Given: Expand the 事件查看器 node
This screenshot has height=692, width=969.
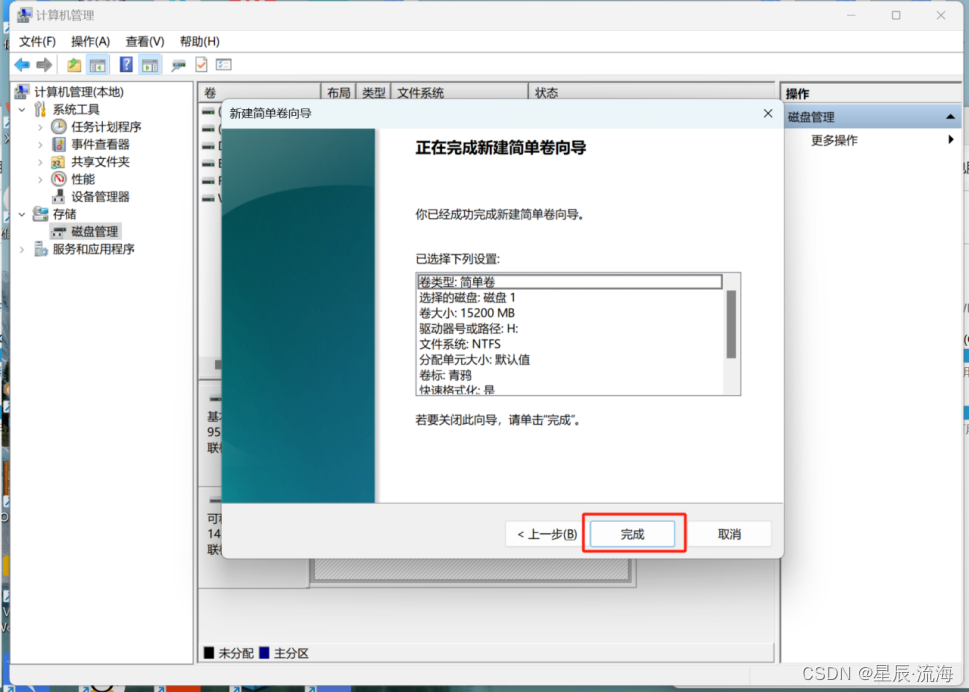Looking at the screenshot, I should pyautogui.click(x=40, y=145).
